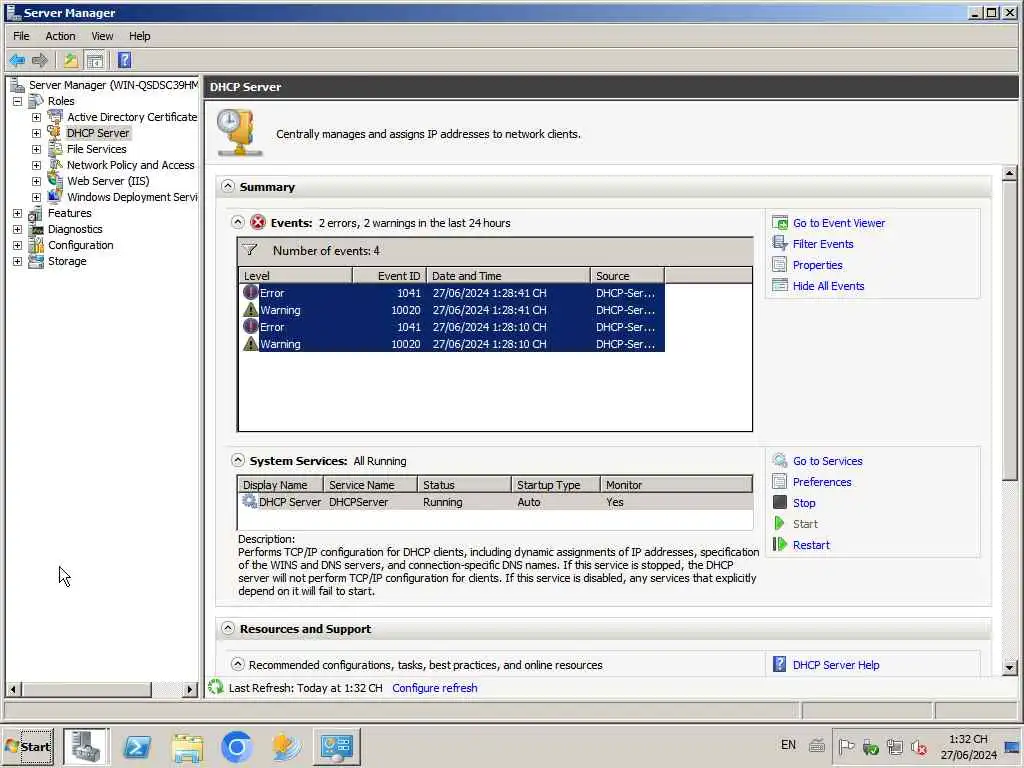Viewport: 1024px width, 768px height.
Task: Sort events by Event ID column
Action: pos(390,276)
